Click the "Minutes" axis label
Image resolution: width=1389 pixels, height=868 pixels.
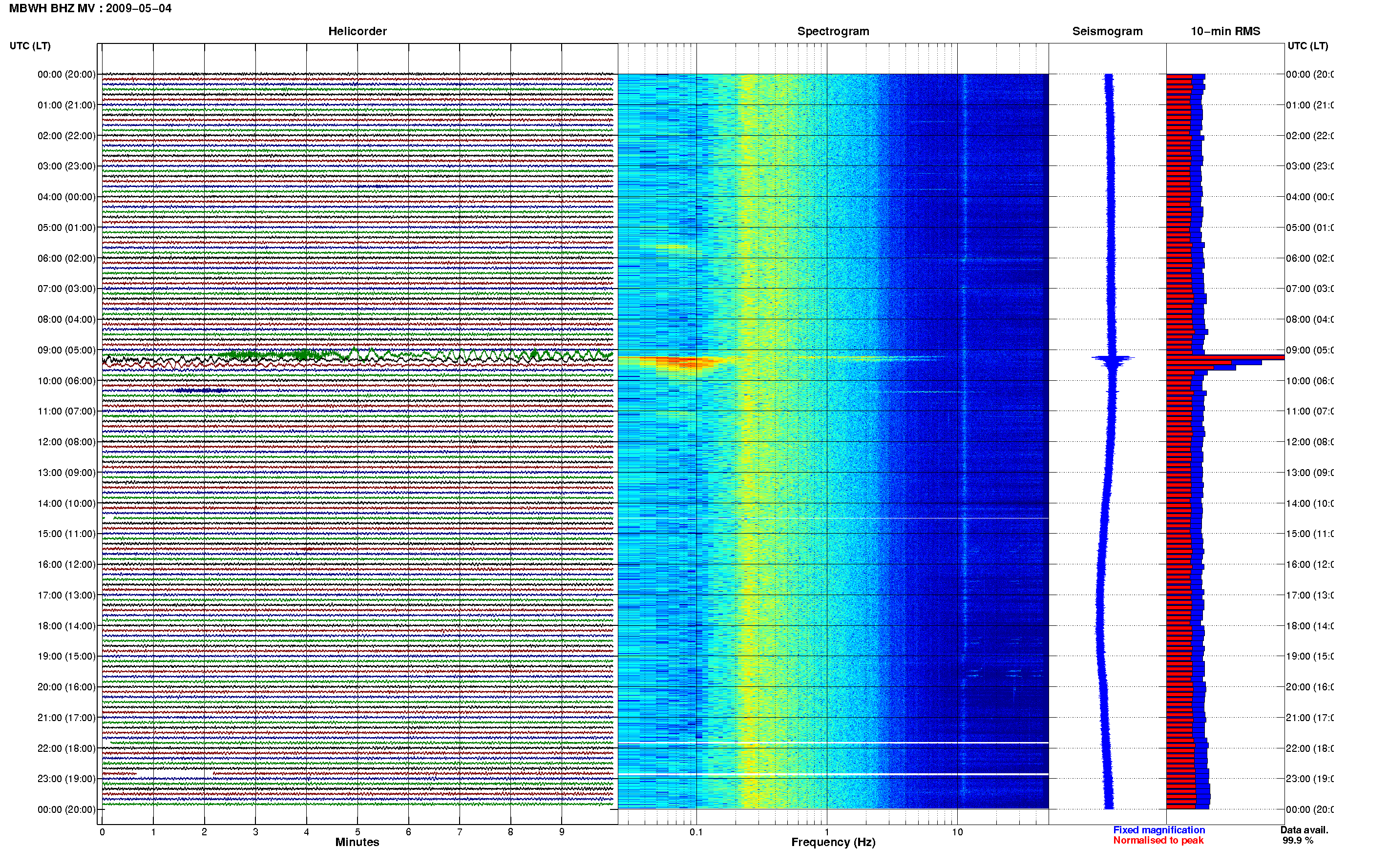[x=357, y=842]
